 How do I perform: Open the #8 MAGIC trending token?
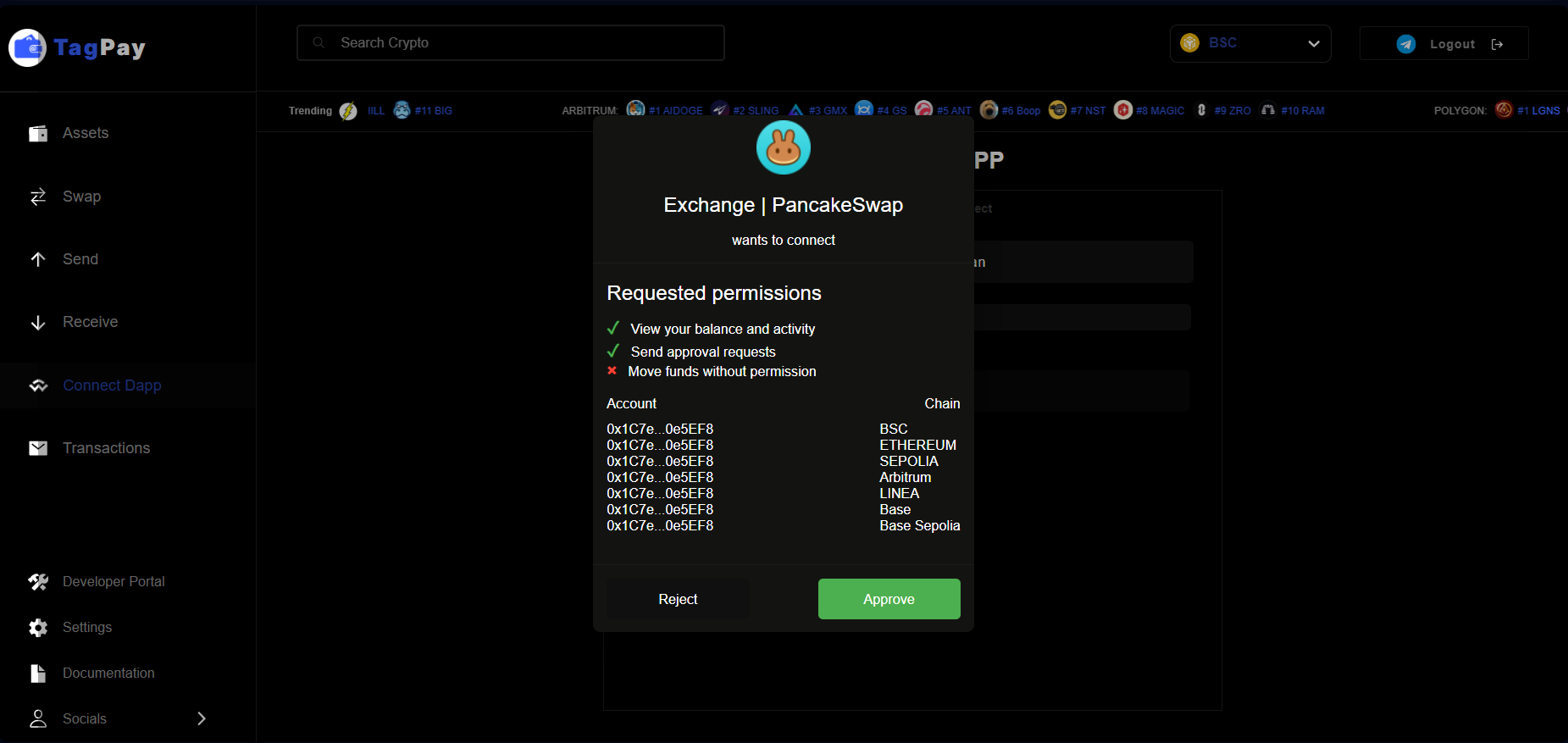pyautogui.click(x=1160, y=111)
